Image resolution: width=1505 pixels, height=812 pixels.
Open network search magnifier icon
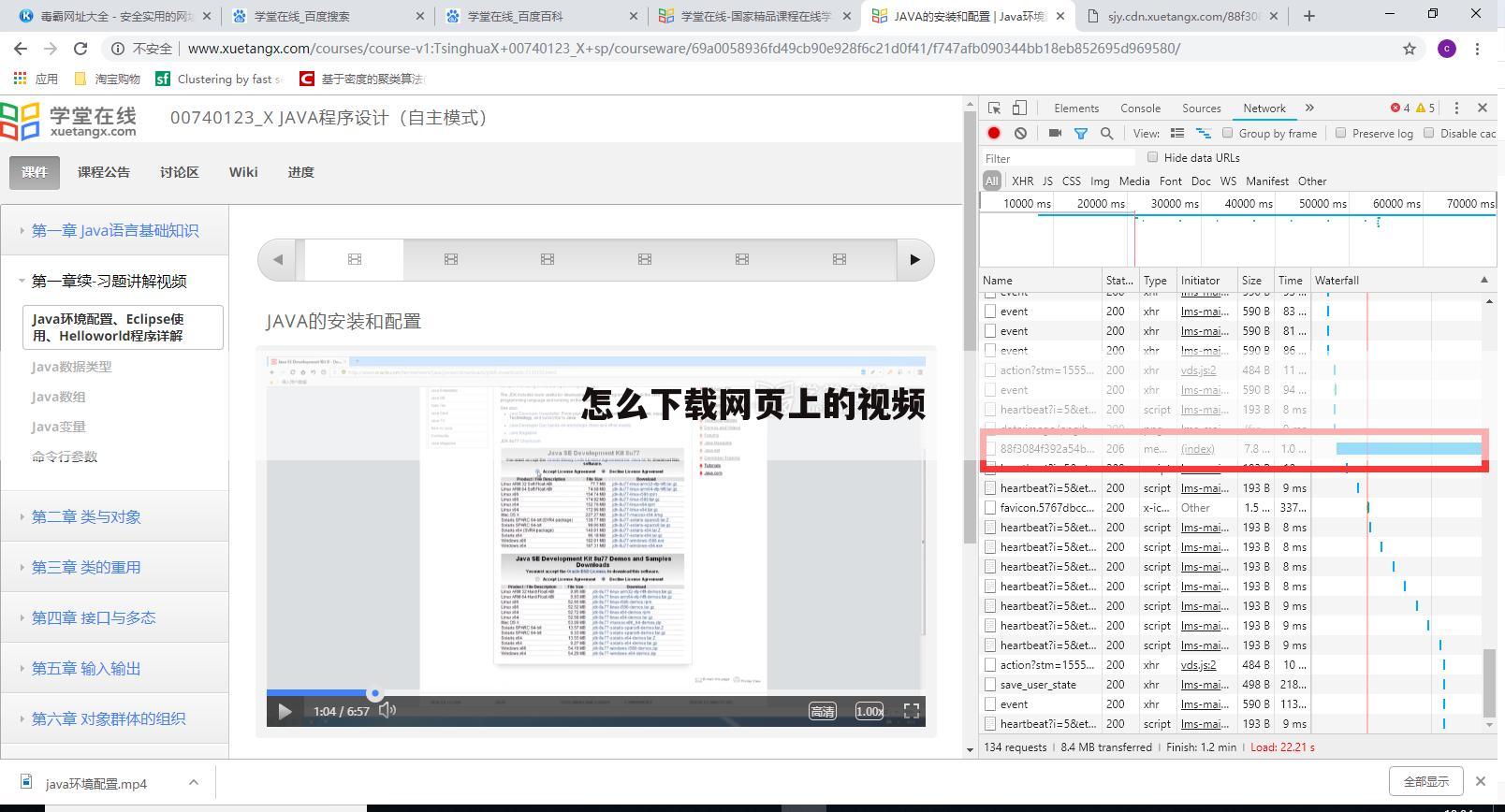point(1106,134)
